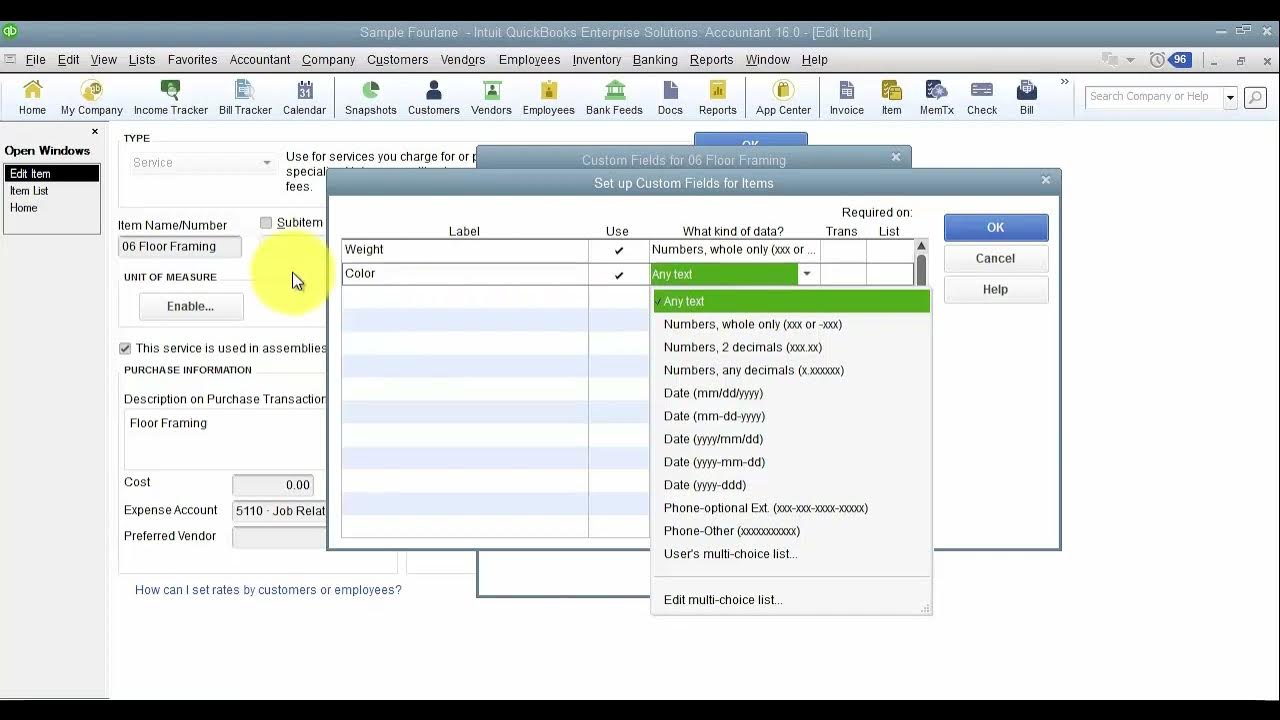Image resolution: width=1280 pixels, height=720 pixels.
Task: Open the Accountant menu
Action: pyautogui.click(x=260, y=60)
